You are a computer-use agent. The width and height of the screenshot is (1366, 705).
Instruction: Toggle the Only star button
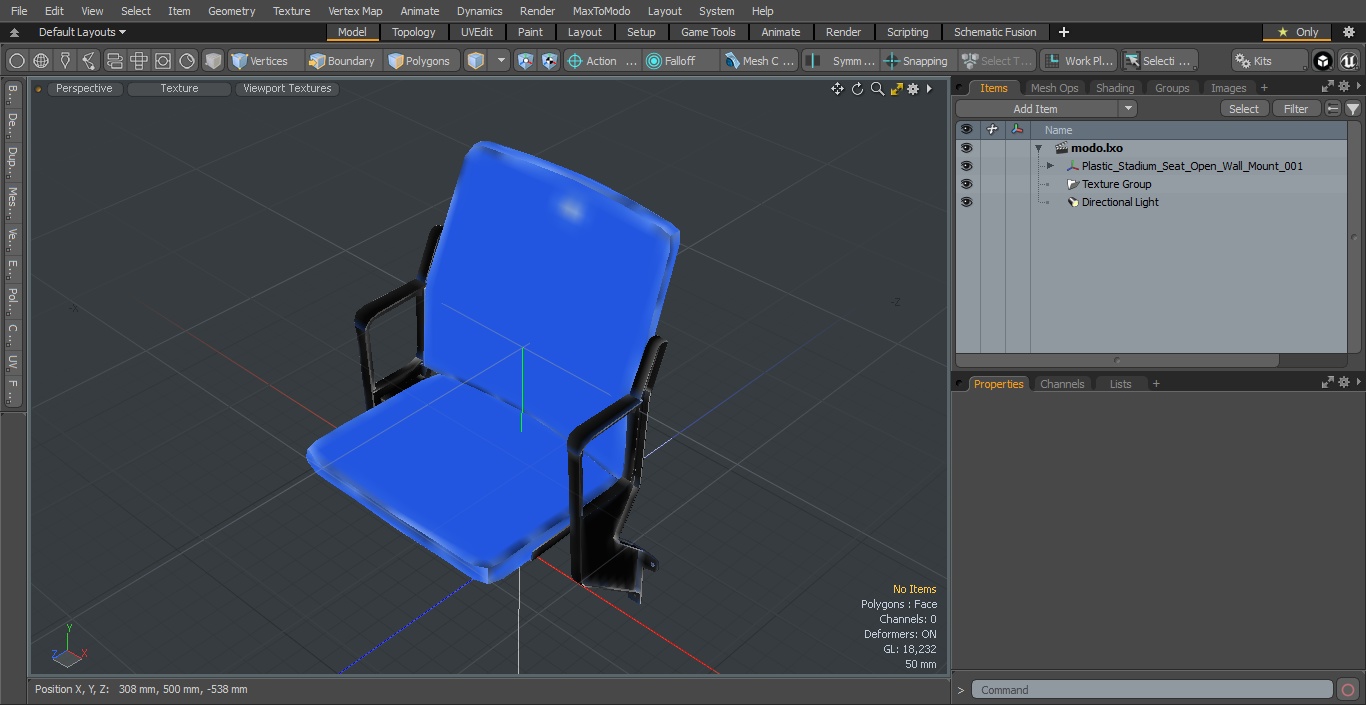(1297, 32)
